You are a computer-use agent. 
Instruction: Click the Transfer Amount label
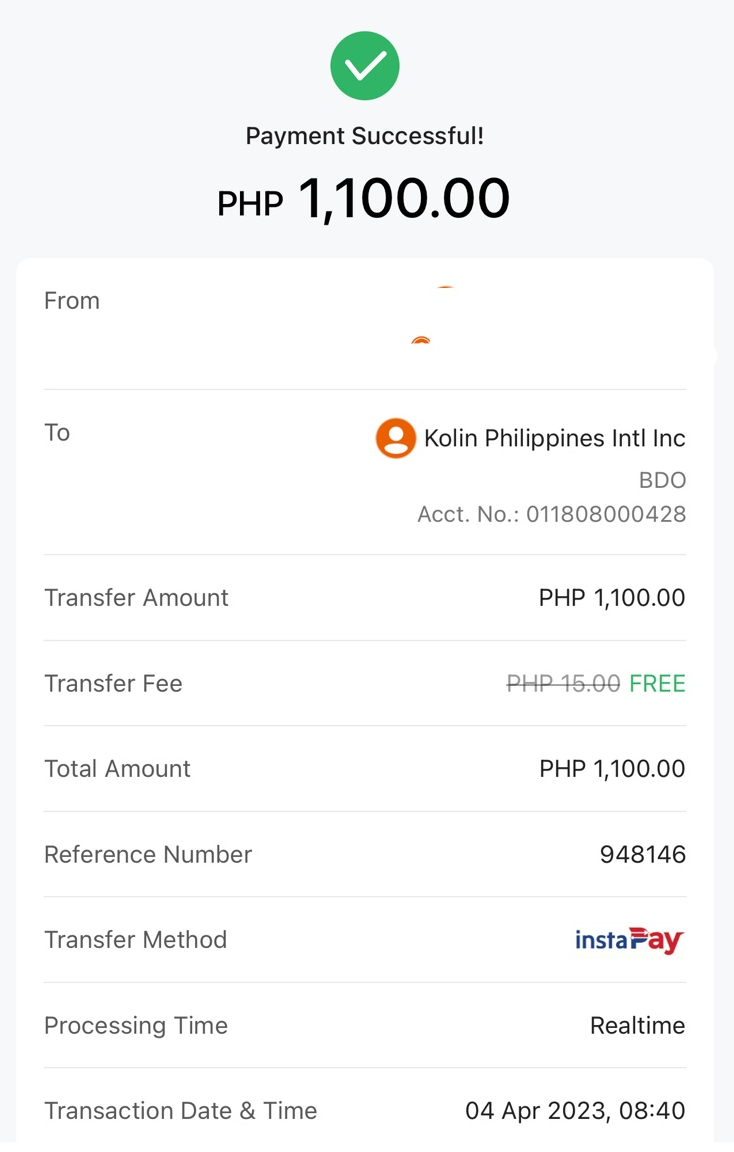[136, 598]
